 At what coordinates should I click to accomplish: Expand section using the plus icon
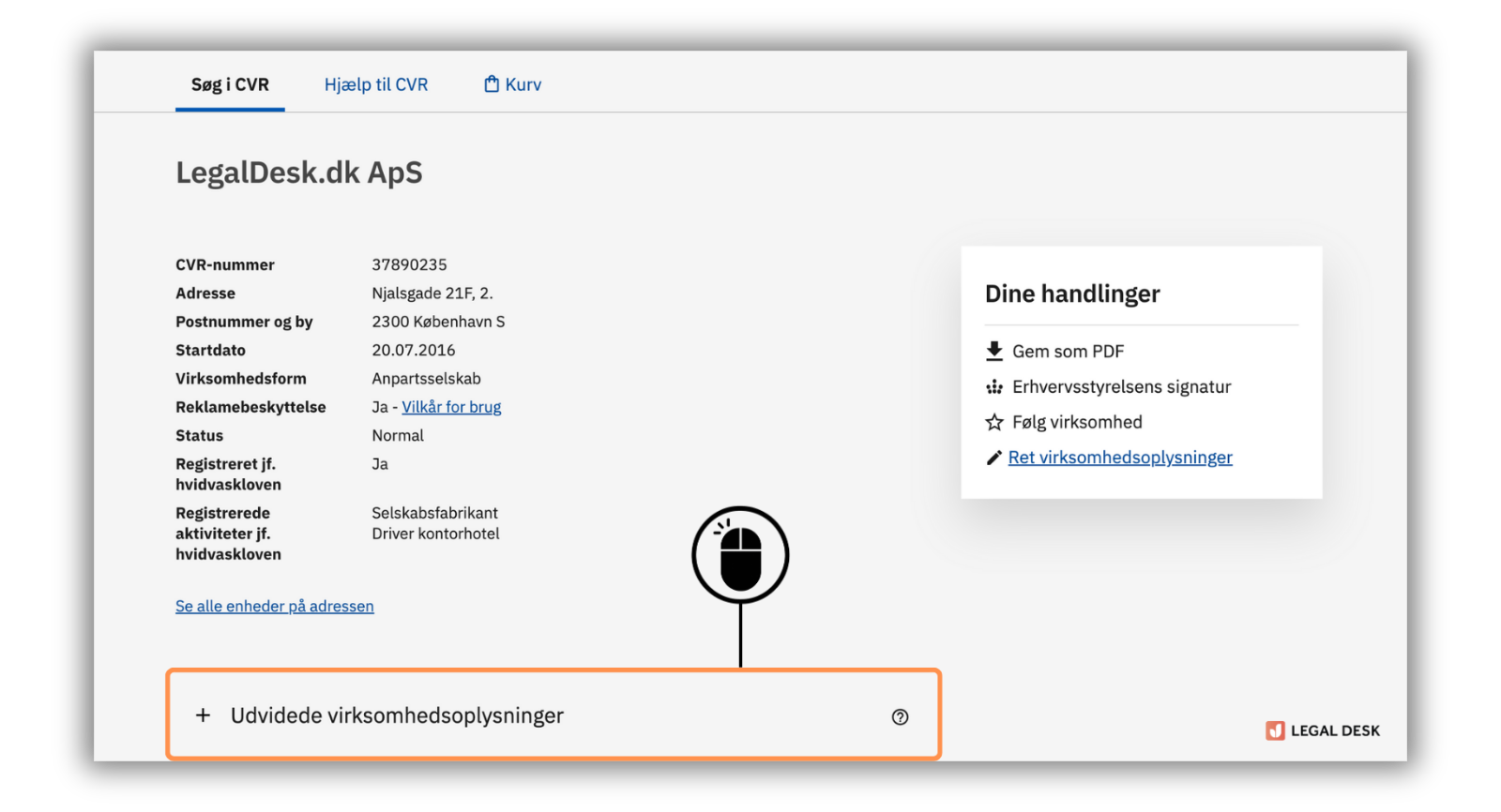point(203,715)
